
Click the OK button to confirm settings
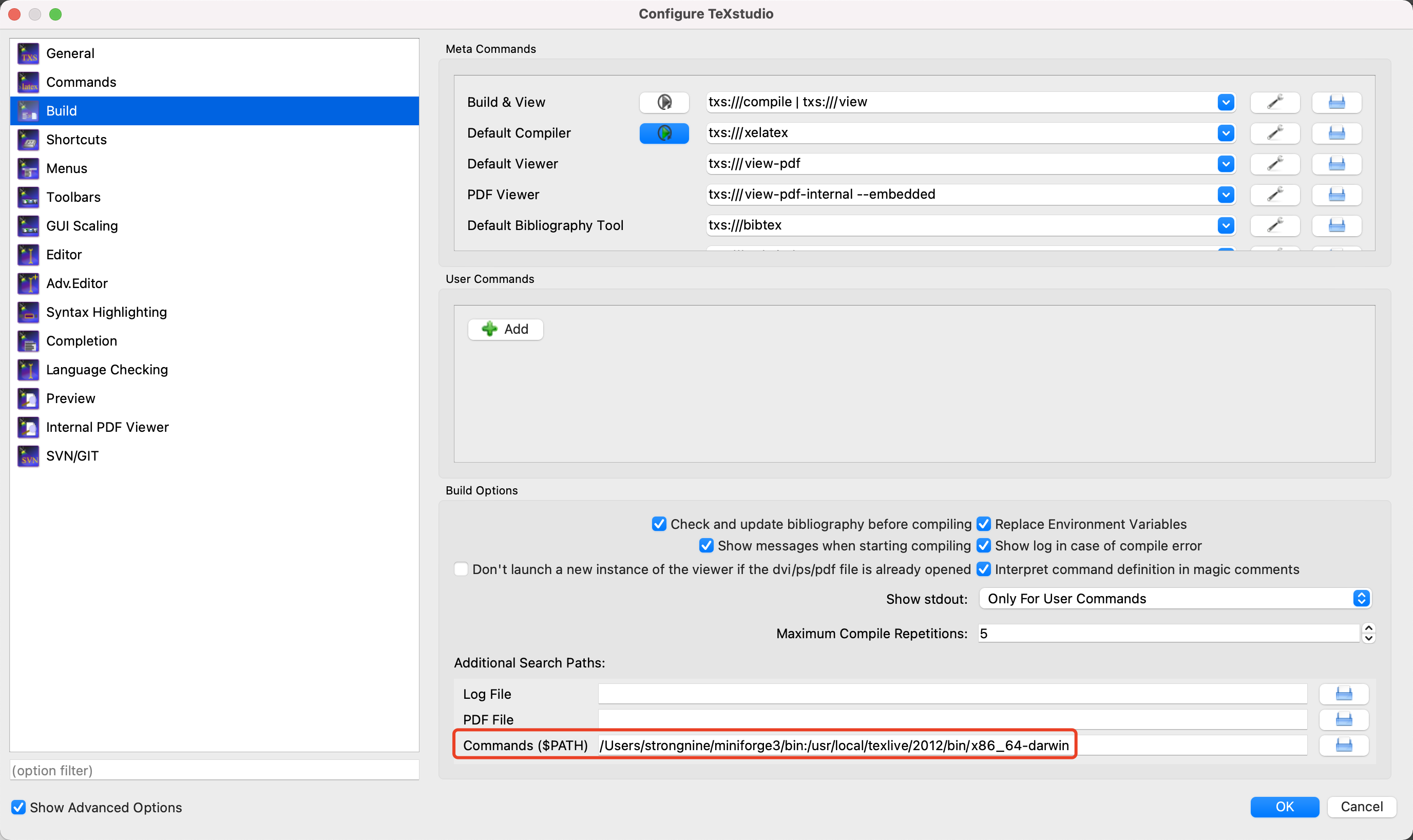coord(1284,807)
